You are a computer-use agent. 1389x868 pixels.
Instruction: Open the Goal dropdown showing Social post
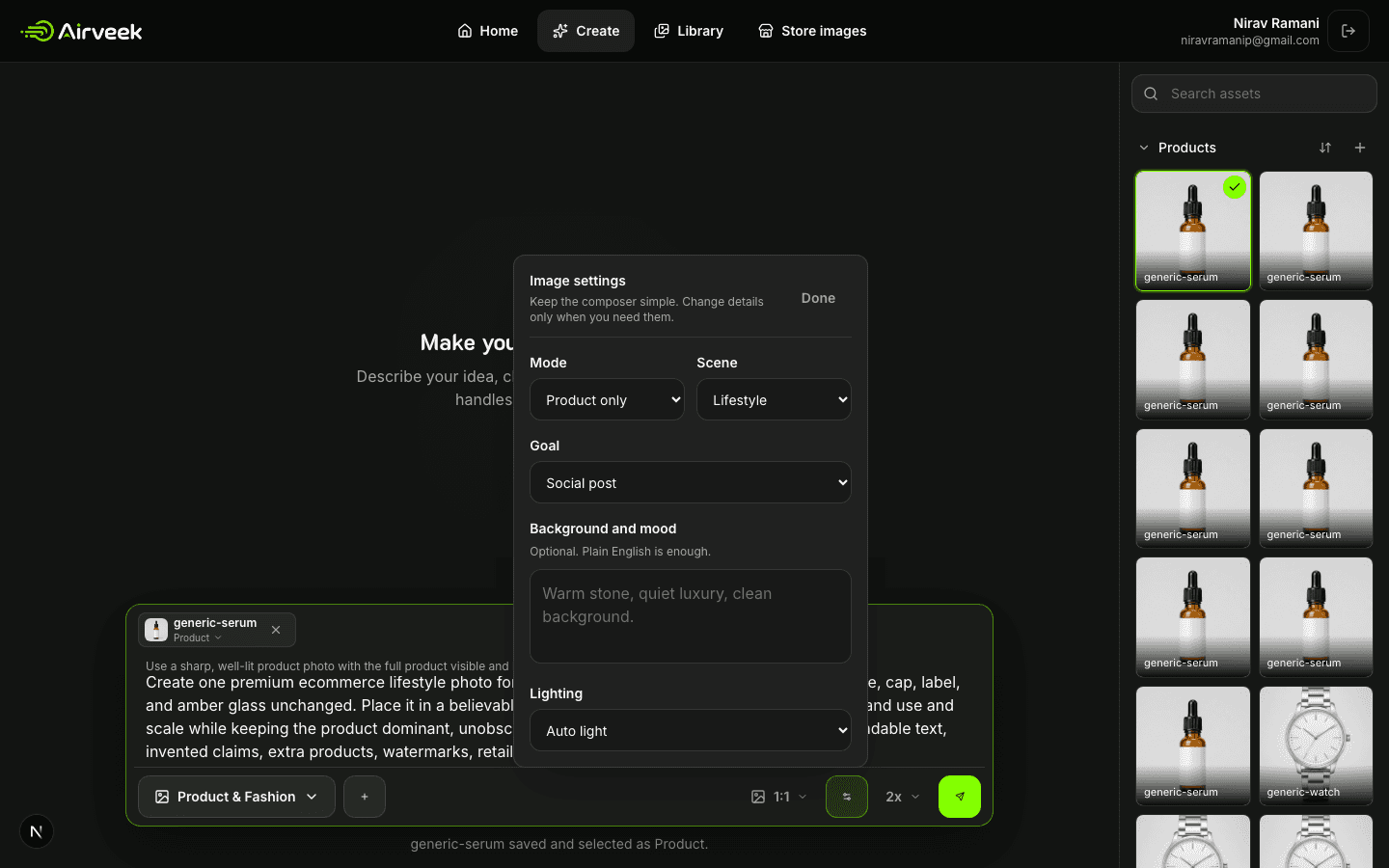[691, 482]
